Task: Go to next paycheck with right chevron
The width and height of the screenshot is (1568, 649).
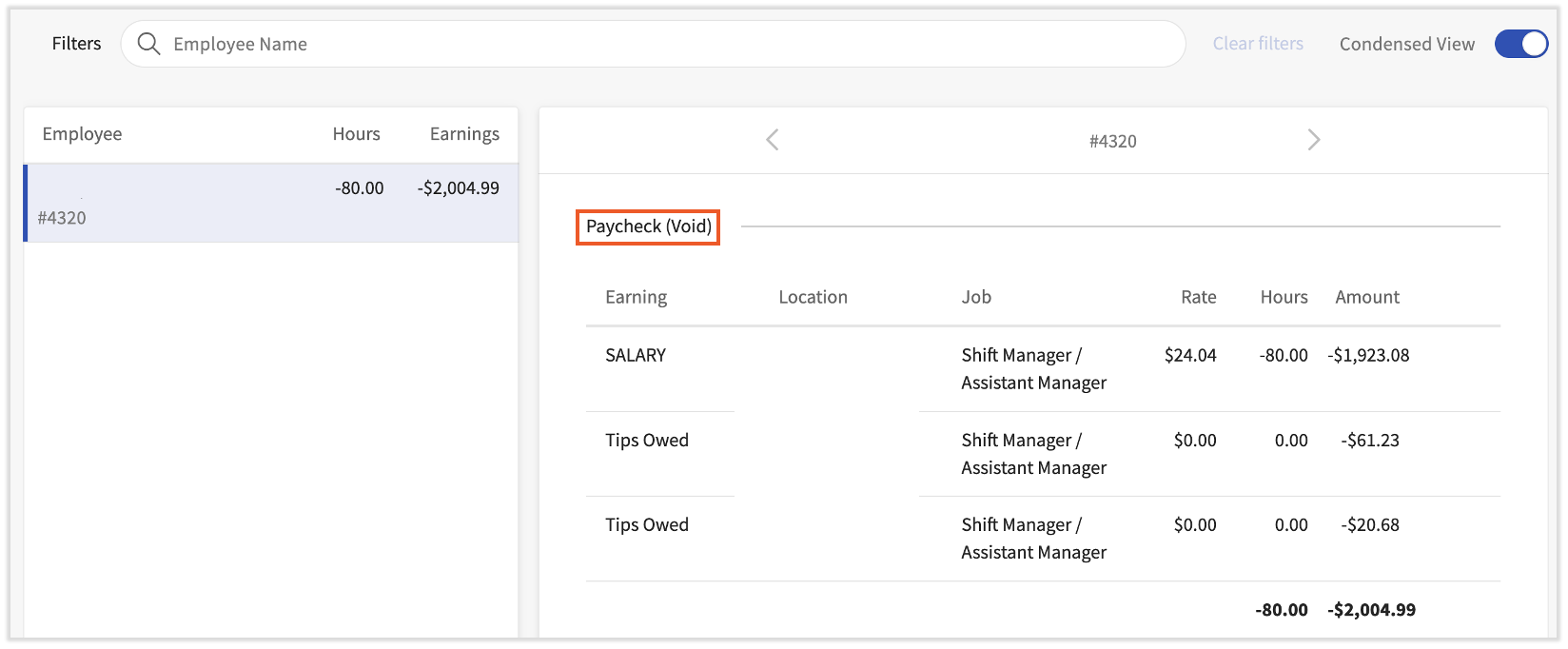Action: point(1314,140)
